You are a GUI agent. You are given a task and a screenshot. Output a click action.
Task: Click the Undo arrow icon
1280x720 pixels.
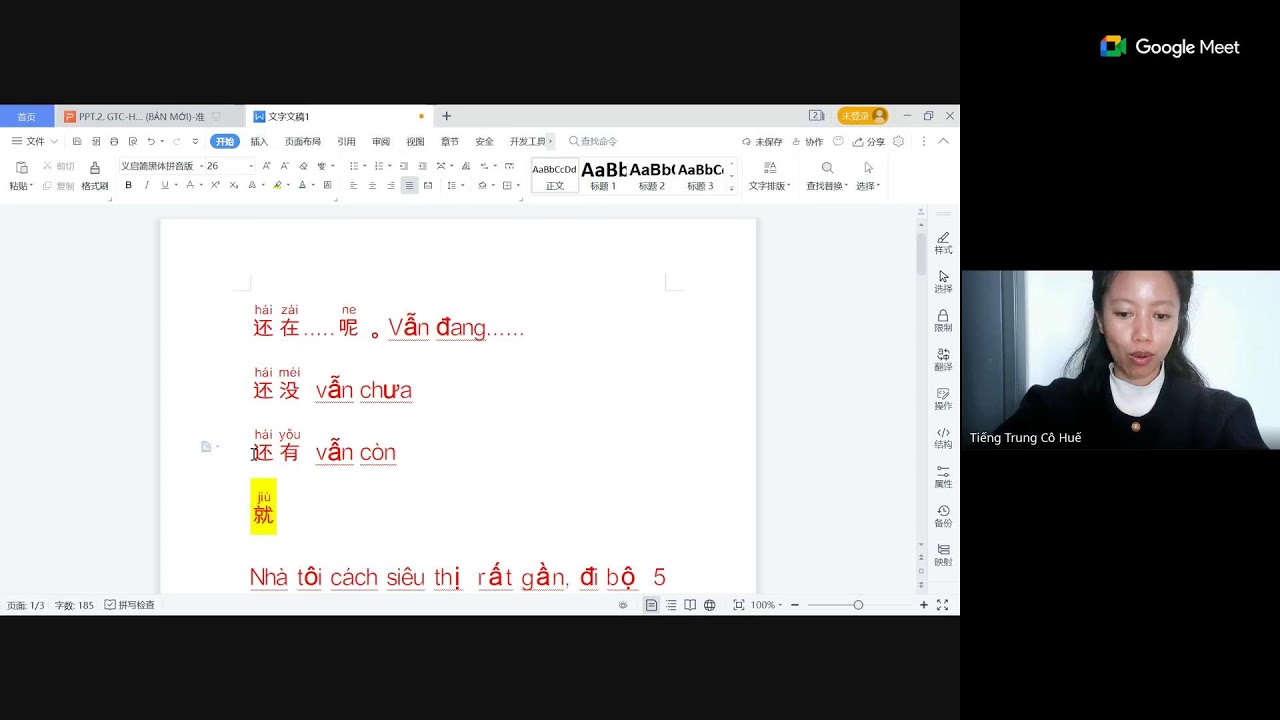coord(150,142)
